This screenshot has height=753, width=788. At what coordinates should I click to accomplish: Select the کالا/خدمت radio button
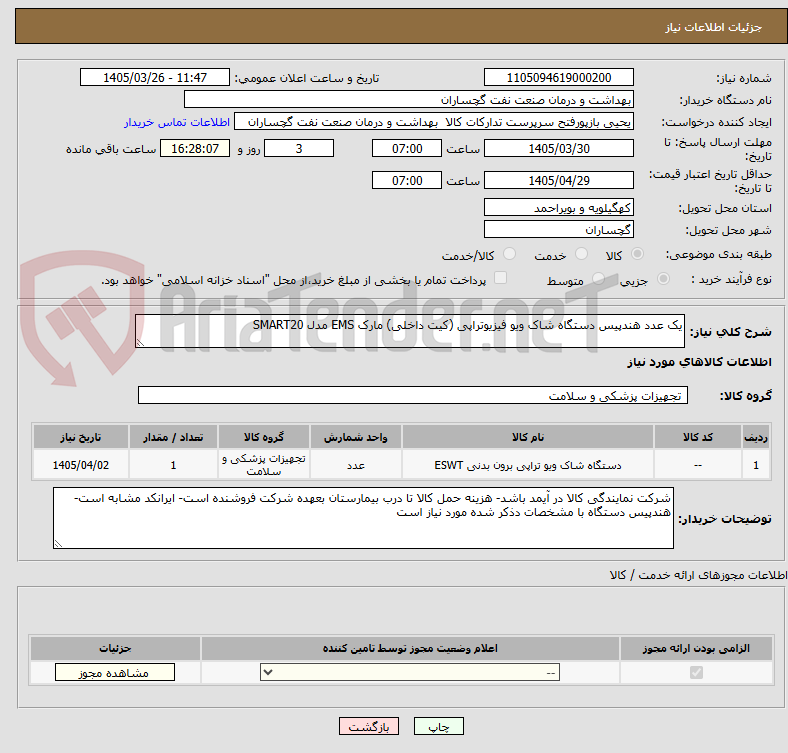tap(510, 254)
